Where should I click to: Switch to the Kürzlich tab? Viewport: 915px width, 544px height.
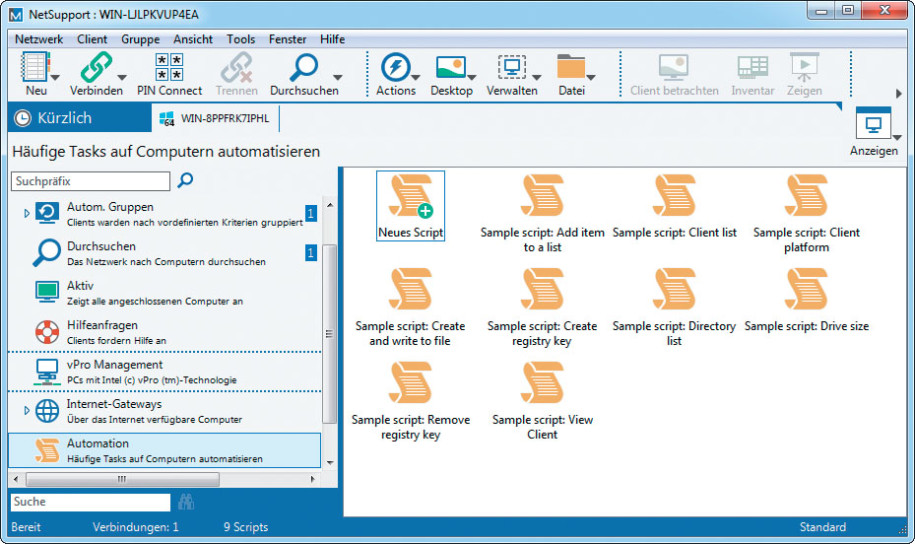[x=79, y=118]
